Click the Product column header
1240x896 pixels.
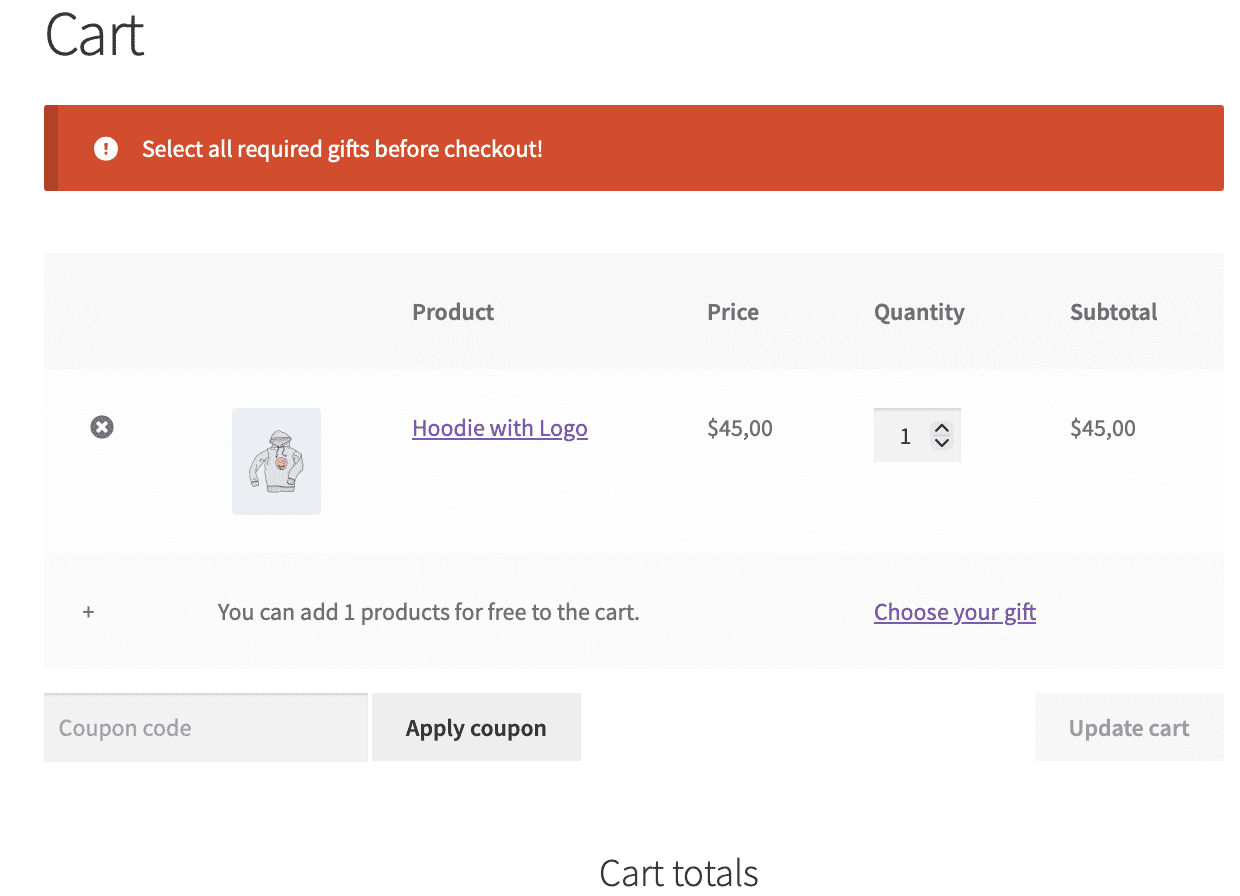point(452,311)
